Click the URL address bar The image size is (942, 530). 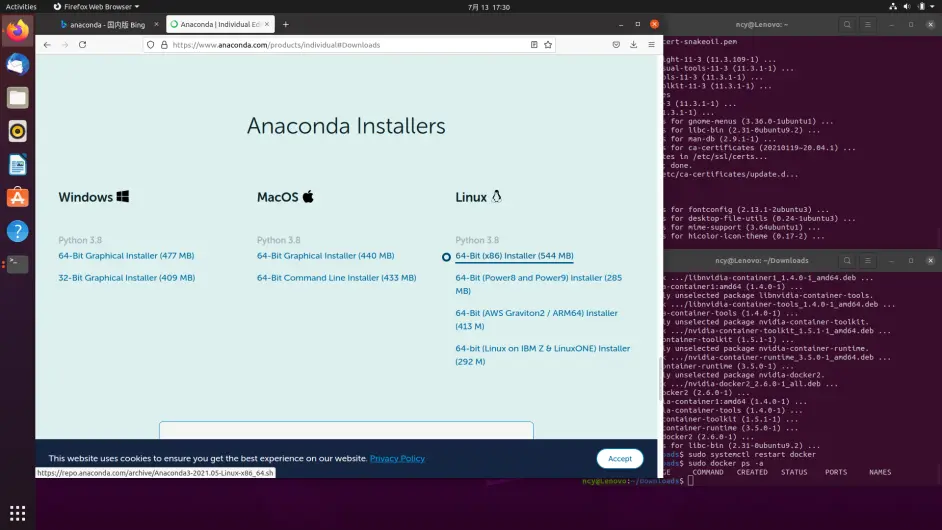(x=347, y=44)
